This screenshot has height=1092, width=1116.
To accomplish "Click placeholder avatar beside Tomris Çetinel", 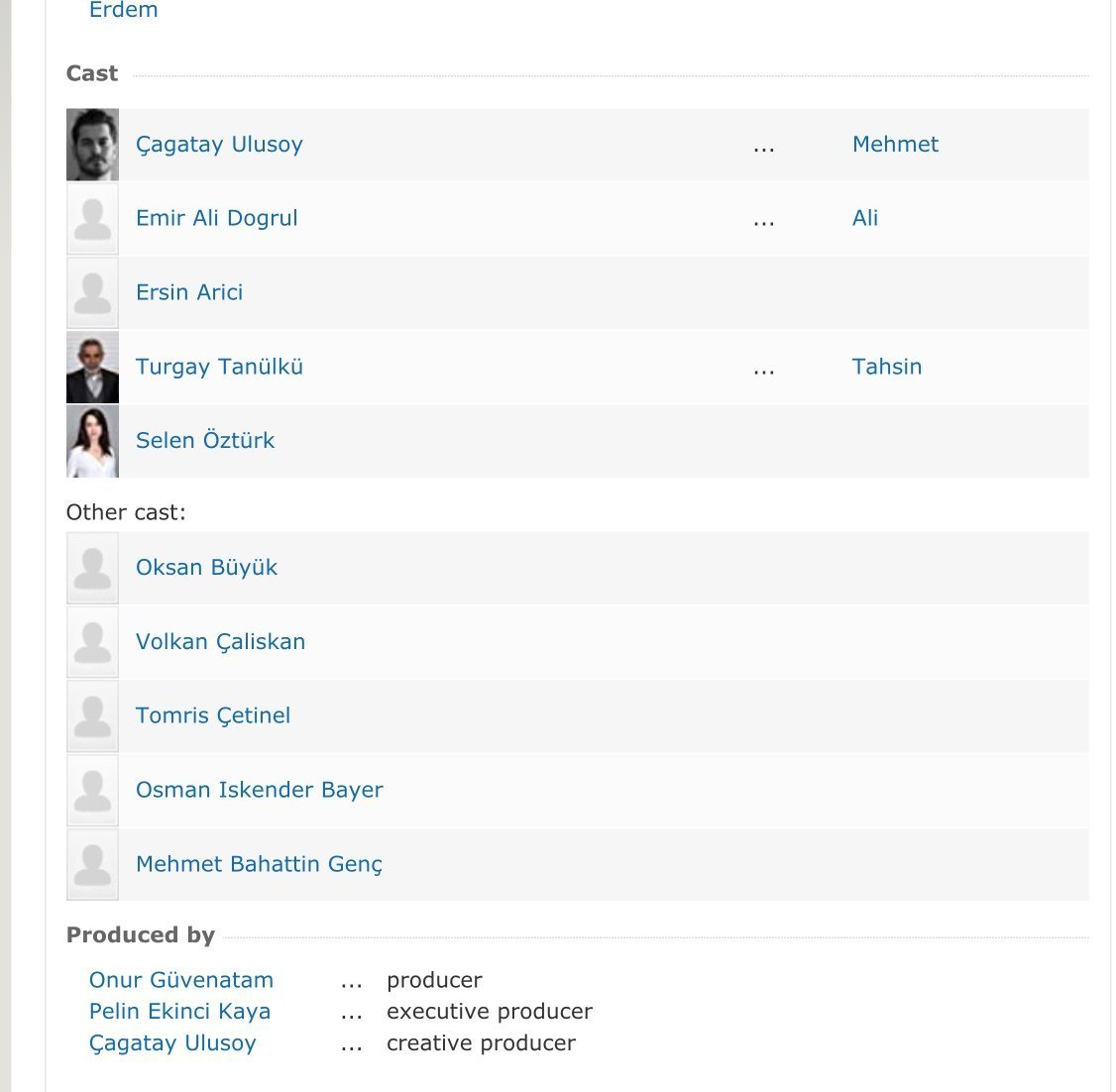I will click(x=92, y=715).
